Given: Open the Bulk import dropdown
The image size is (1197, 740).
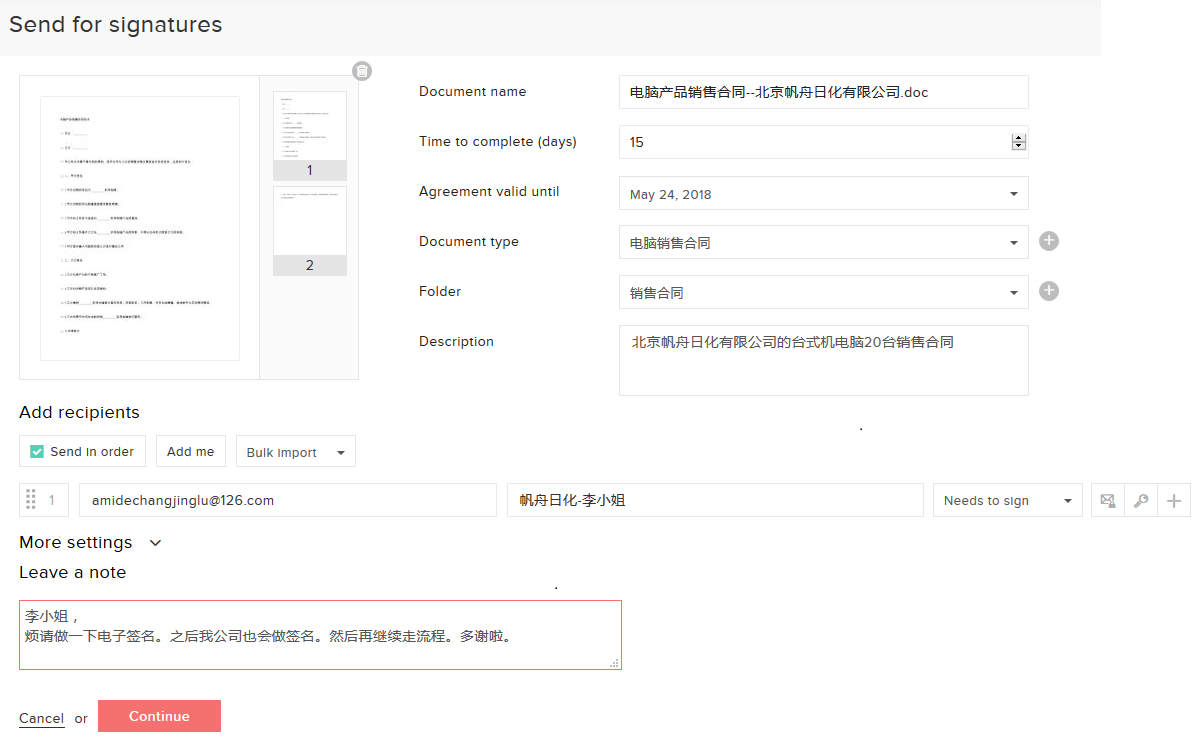Looking at the screenshot, I should [296, 451].
